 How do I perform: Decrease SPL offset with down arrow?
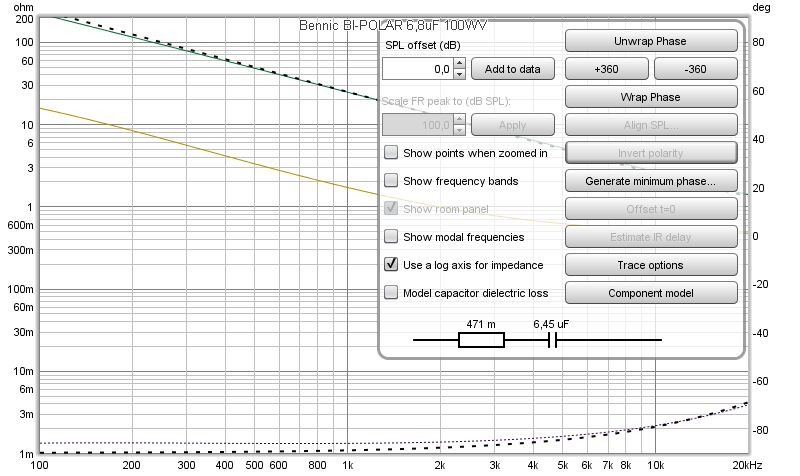[x=460, y=74]
